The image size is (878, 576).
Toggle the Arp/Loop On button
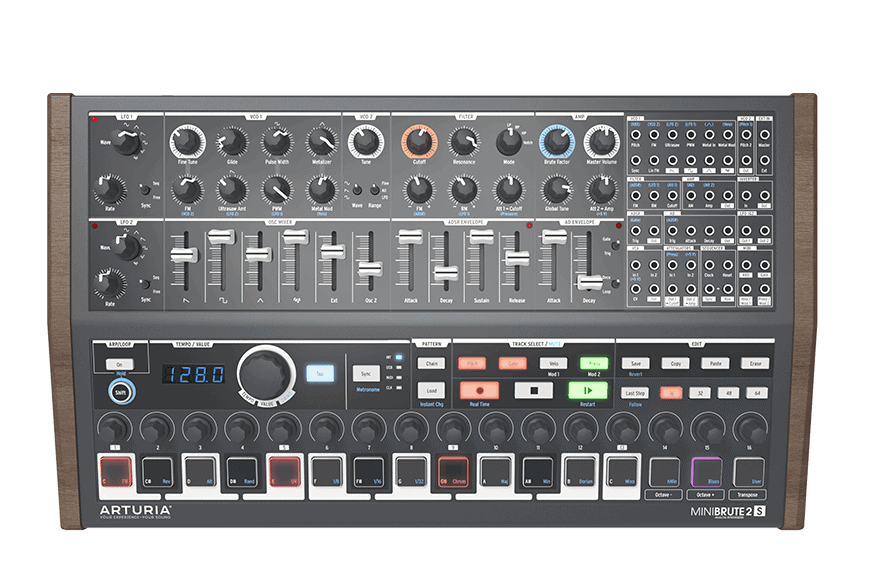(x=119, y=364)
